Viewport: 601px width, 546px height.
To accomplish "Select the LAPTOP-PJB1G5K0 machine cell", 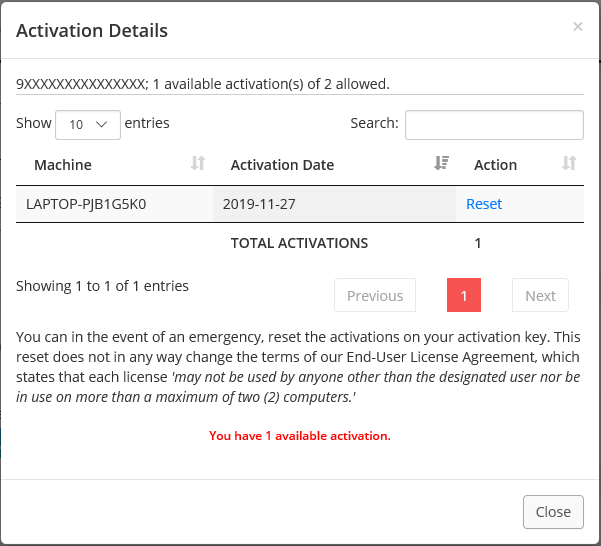I will pyautogui.click(x=114, y=204).
